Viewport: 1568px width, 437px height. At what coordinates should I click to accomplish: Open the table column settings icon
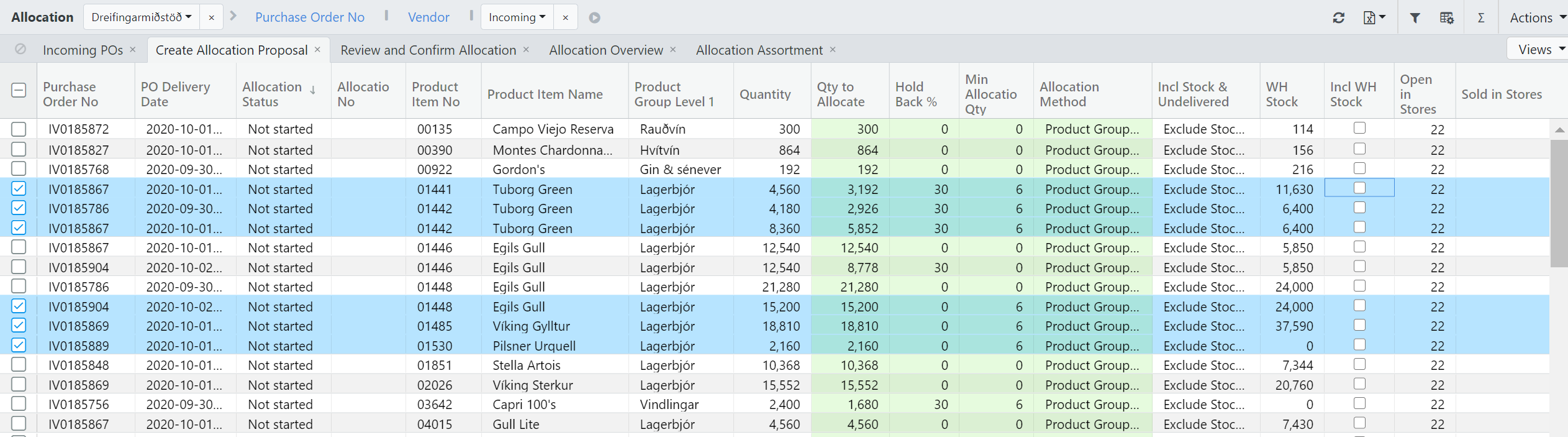(1446, 18)
